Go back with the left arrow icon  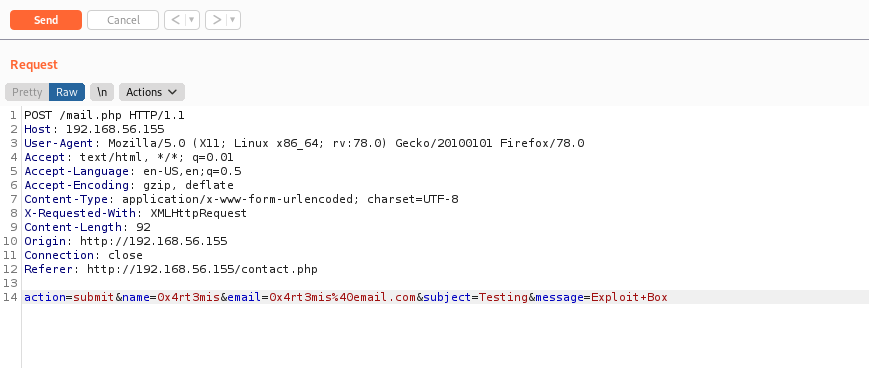coord(176,20)
